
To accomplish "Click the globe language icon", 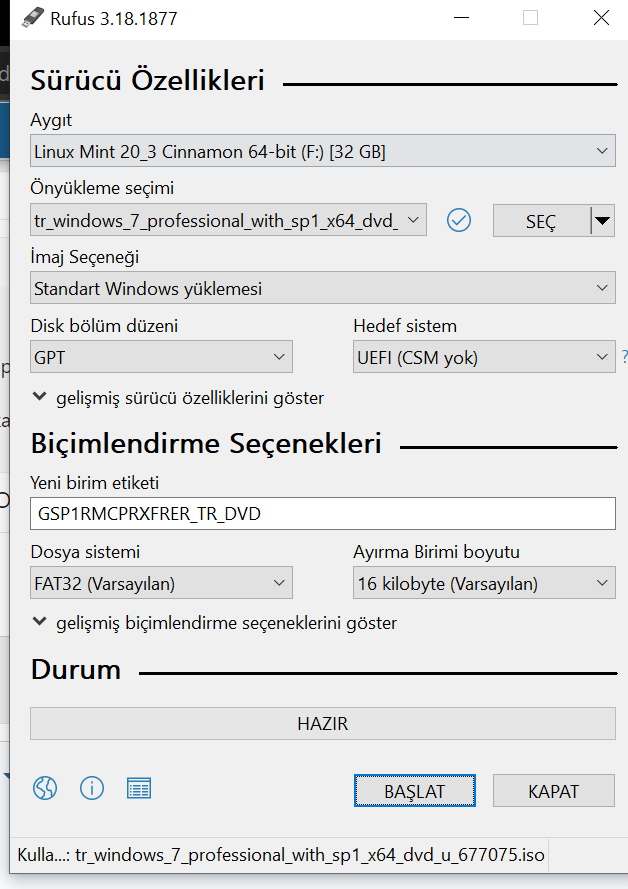I will click(45, 788).
